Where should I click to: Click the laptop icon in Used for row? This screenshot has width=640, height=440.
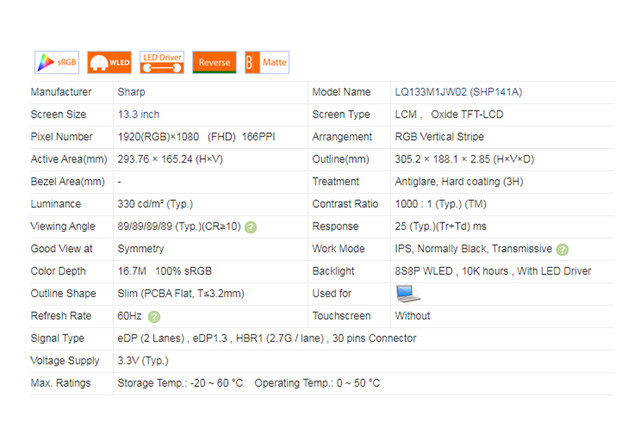click(x=408, y=294)
